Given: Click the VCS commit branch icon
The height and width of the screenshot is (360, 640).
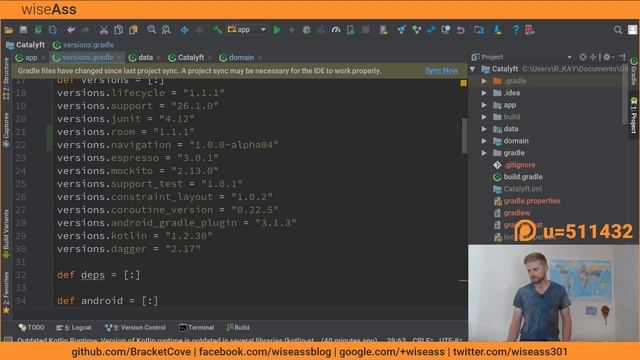Looking at the screenshot, I should pos(416,30).
